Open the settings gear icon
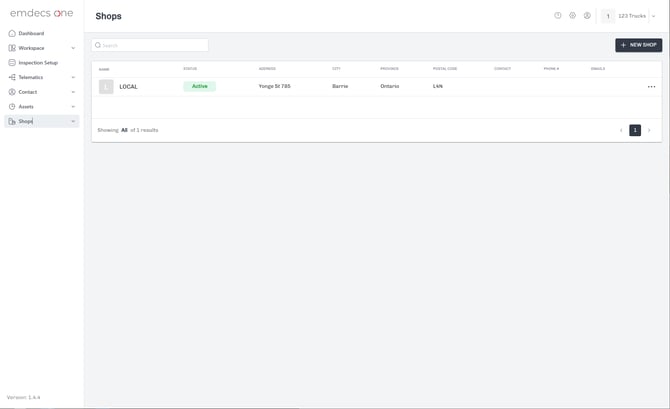The height and width of the screenshot is (409, 670). click(573, 15)
